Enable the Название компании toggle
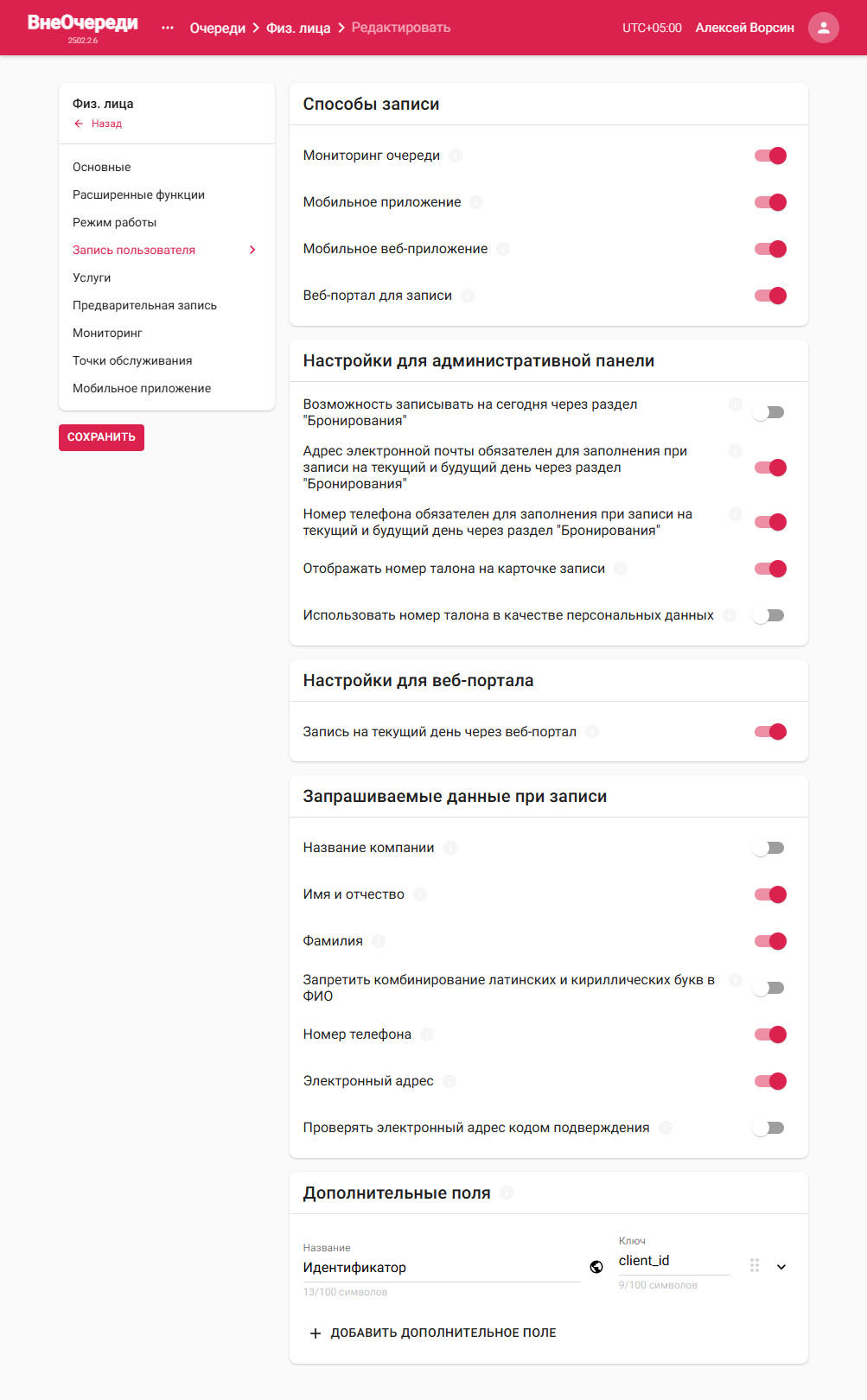Viewport: 867px width, 1400px height. (768, 848)
